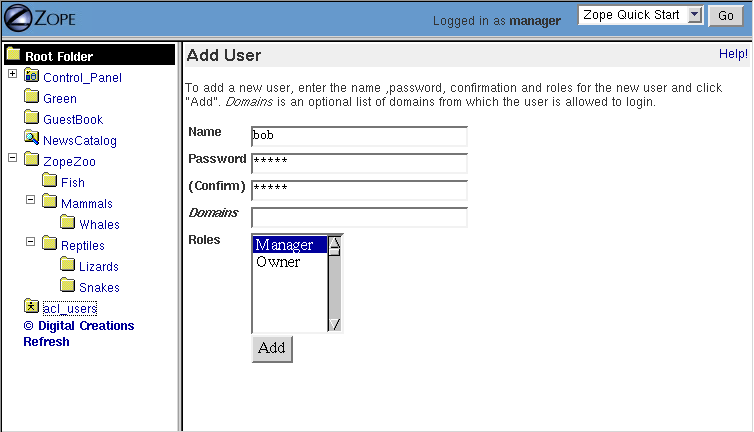Click the Go button
The width and height of the screenshot is (754, 432).
726,16
